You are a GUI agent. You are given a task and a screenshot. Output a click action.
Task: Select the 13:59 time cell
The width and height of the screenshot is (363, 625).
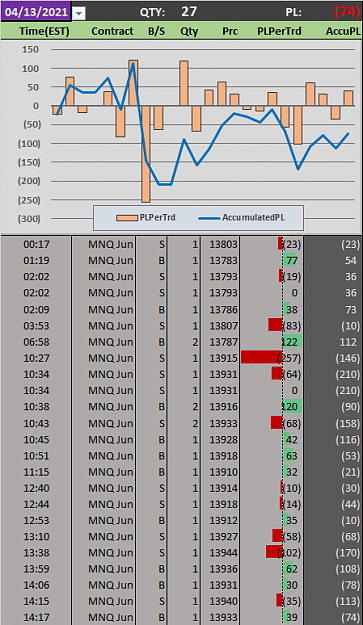point(36,569)
